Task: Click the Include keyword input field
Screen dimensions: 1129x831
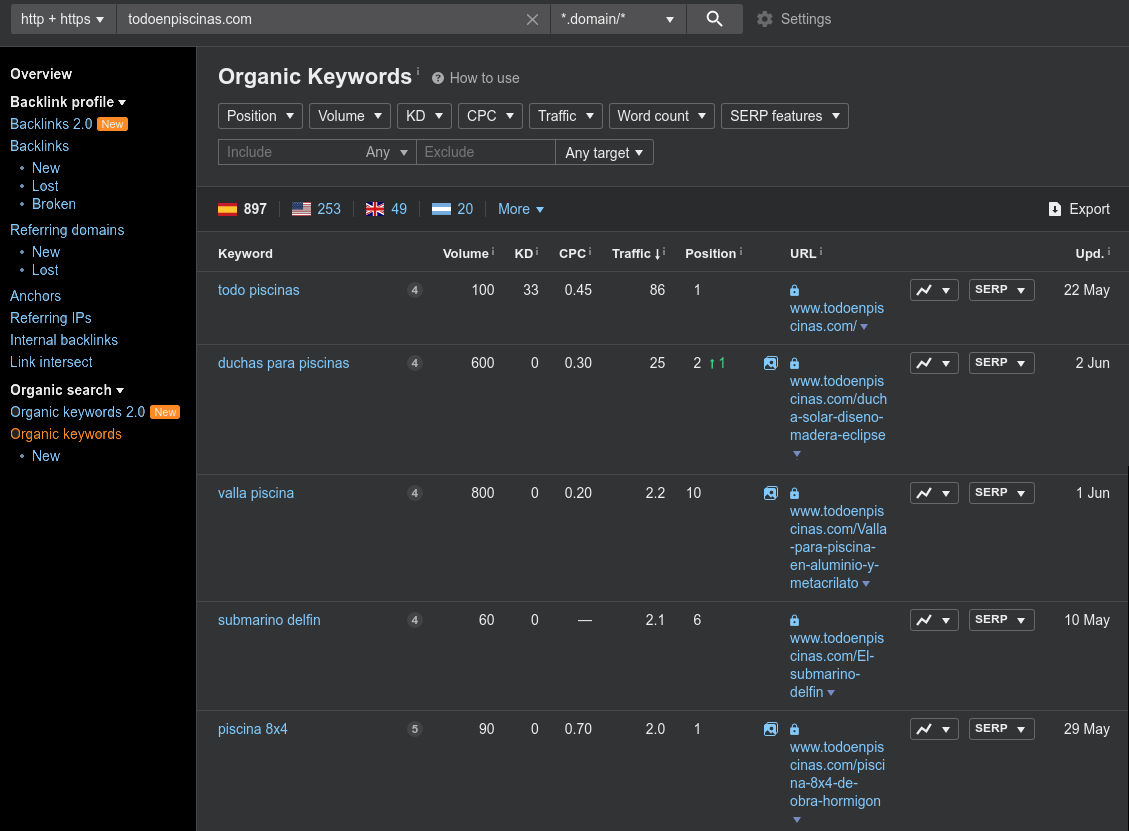Action: pyautogui.click(x=290, y=152)
